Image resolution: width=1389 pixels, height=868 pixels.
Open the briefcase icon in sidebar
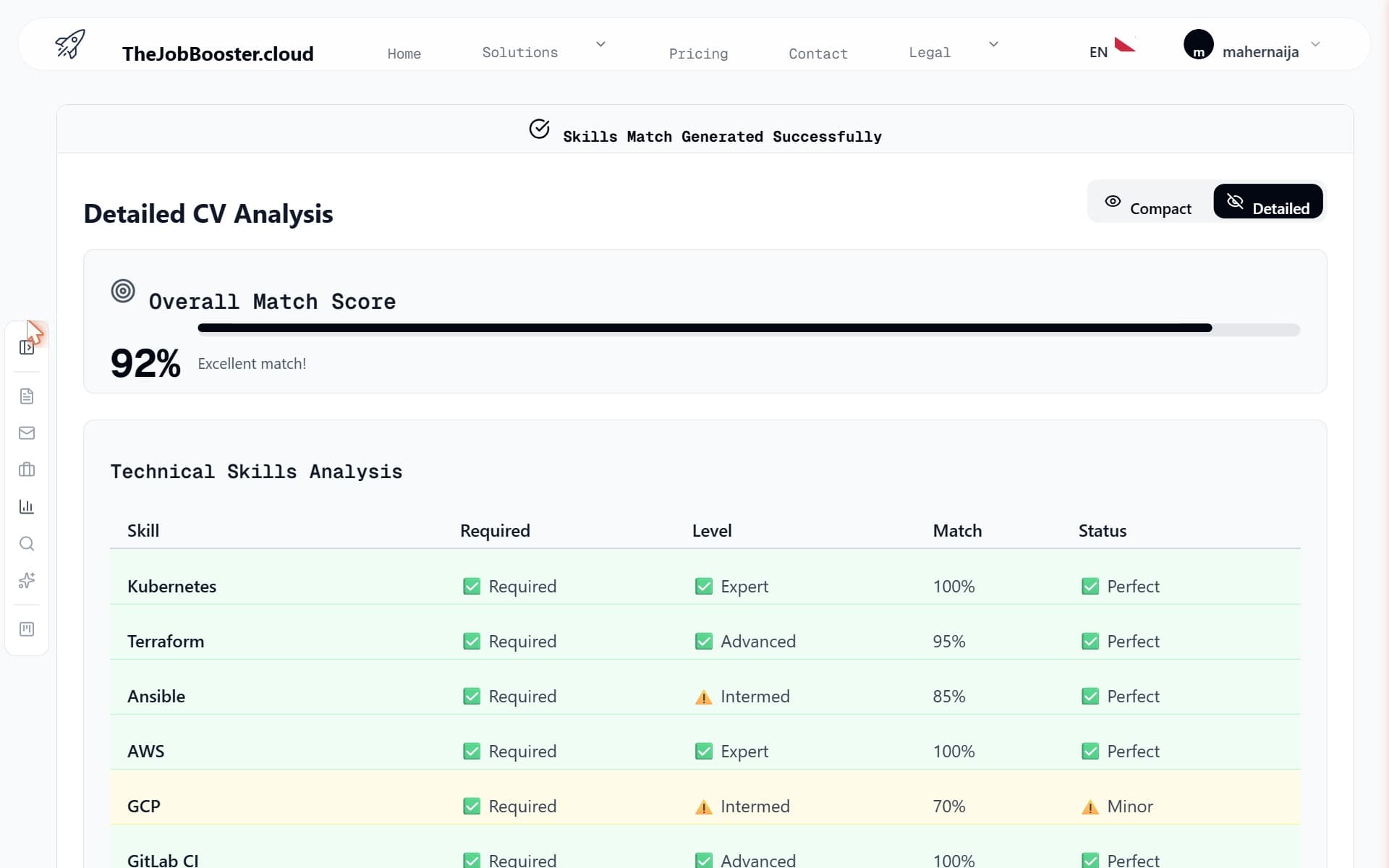coord(27,470)
